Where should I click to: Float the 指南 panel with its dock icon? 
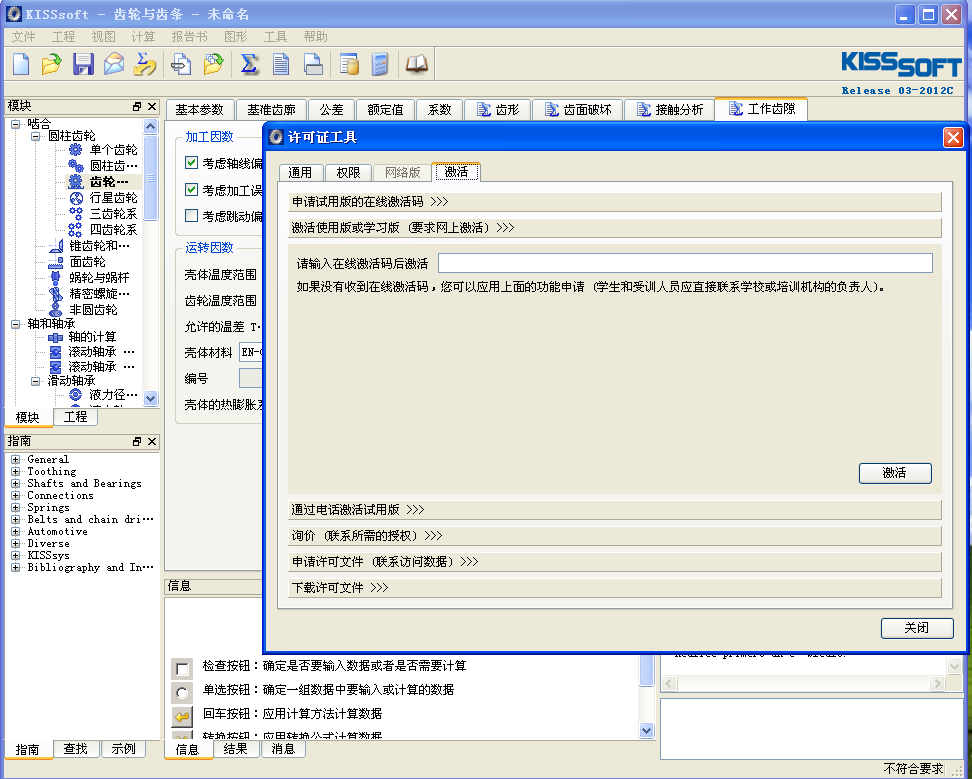(137, 441)
